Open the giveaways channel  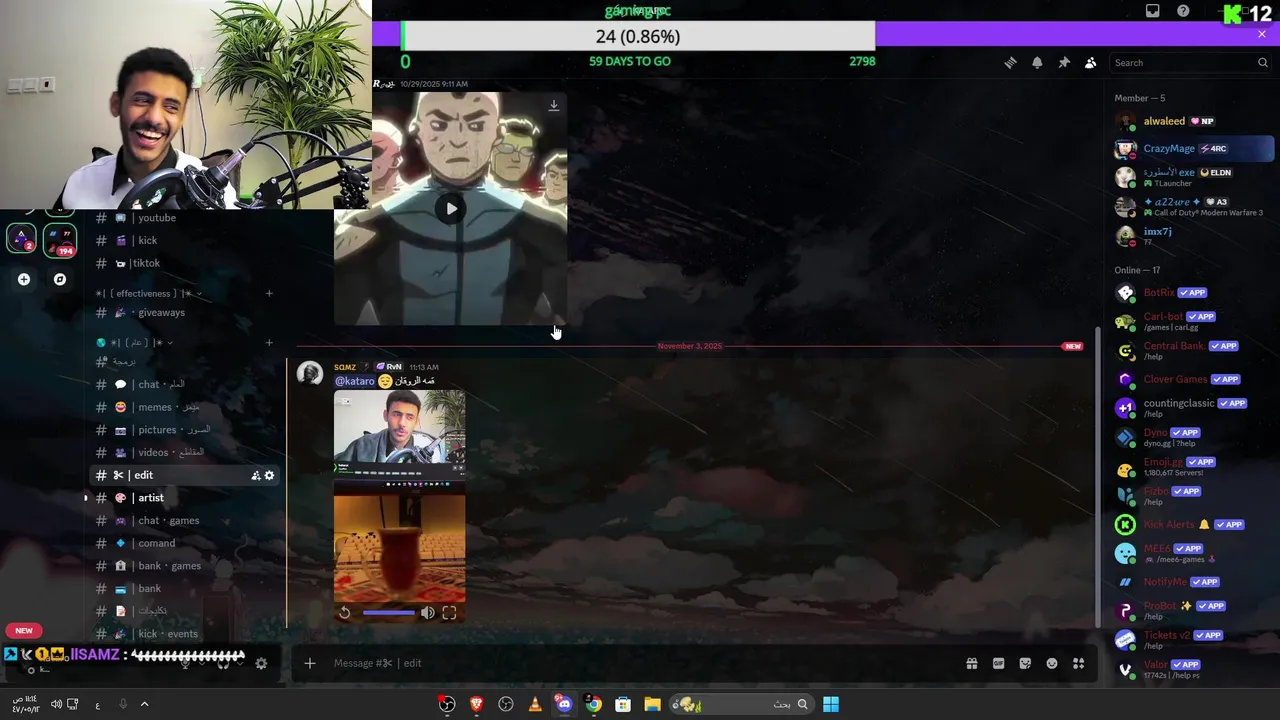click(x=183, y=312)
